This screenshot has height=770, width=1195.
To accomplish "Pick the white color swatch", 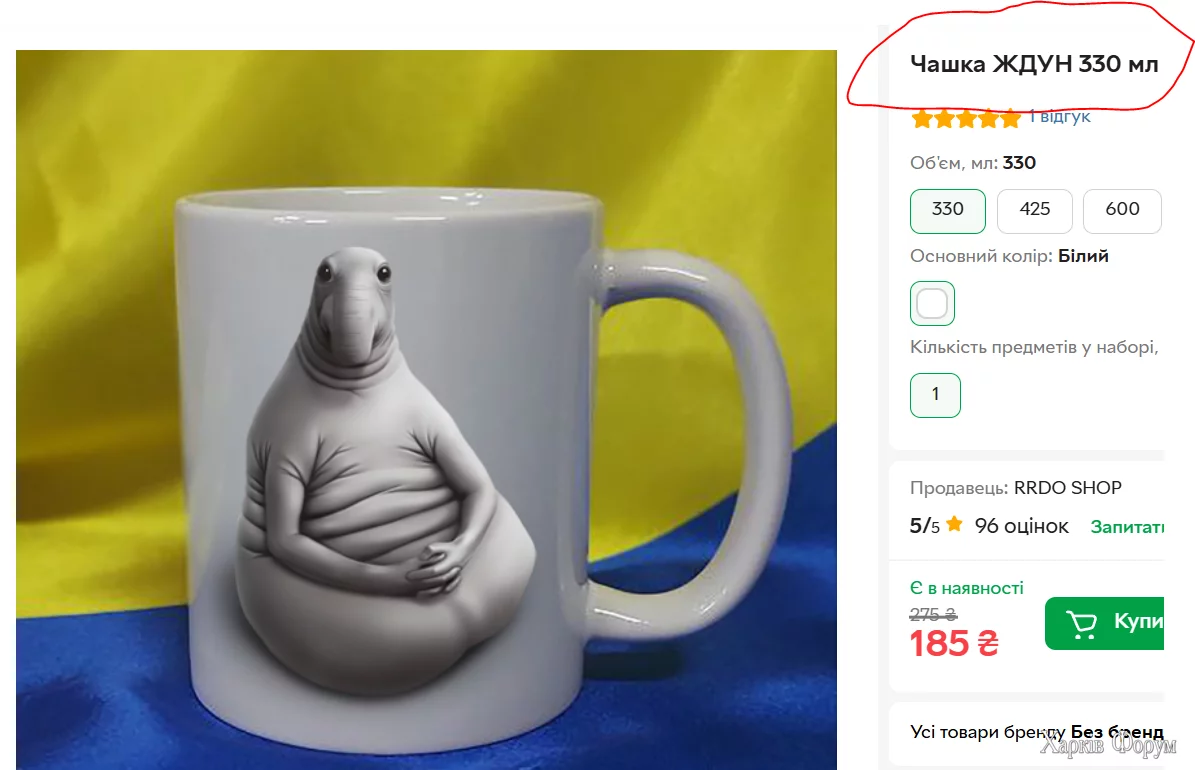I will [932, 303].
